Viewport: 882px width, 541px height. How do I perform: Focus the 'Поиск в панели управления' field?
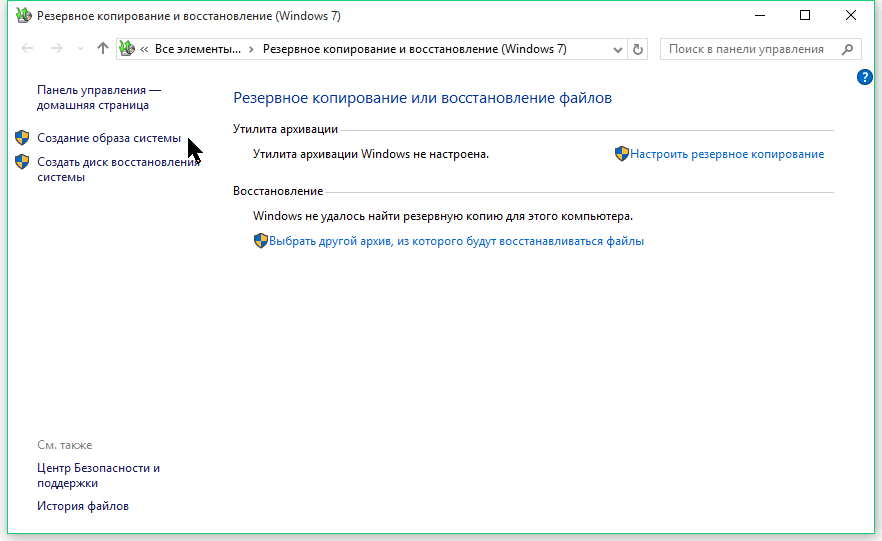pos(746,49)
